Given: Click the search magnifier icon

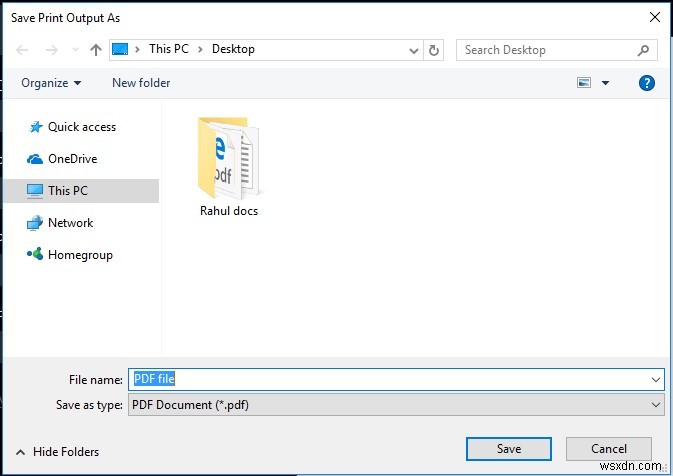Looking at the screenshot, I should coord(643,50).
